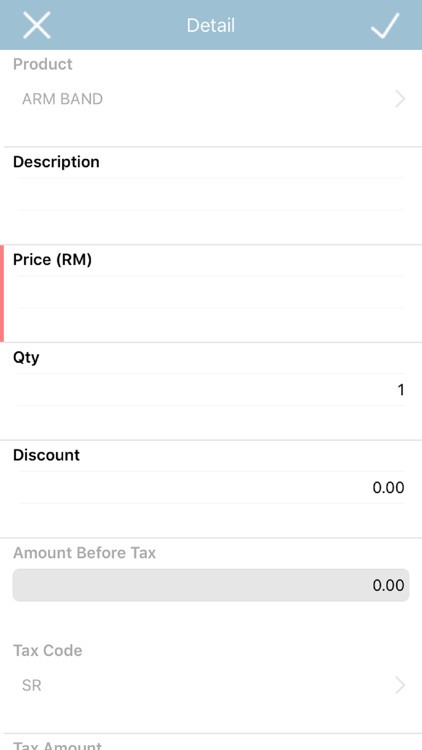Expand the SR tax code chevron
This screenshot has height=750, width=422.
400,685
